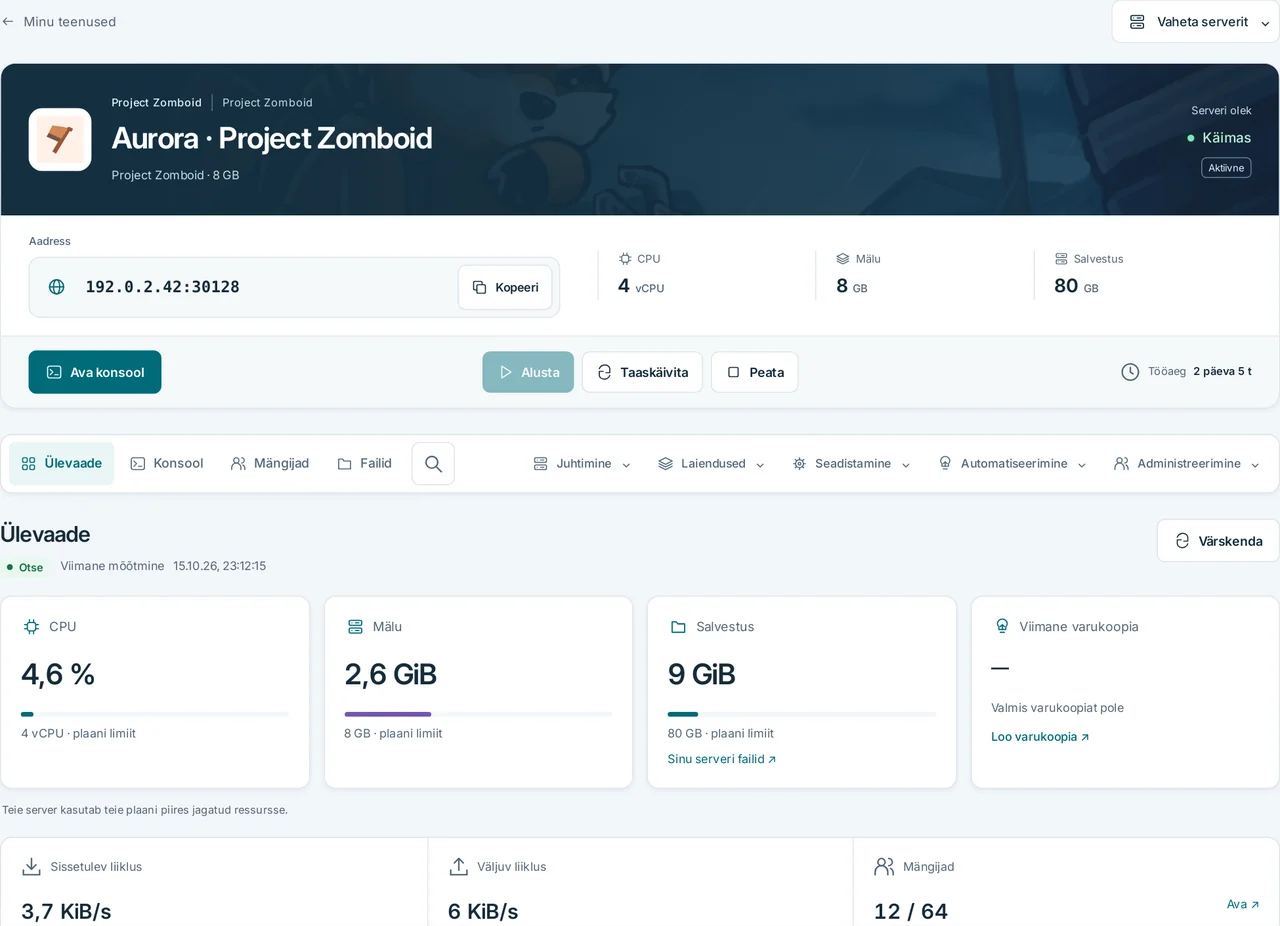Viewport: 1280px width, 926px height.
Task: Open the Administreerimine dropdown
Action: pos(1188,464)
